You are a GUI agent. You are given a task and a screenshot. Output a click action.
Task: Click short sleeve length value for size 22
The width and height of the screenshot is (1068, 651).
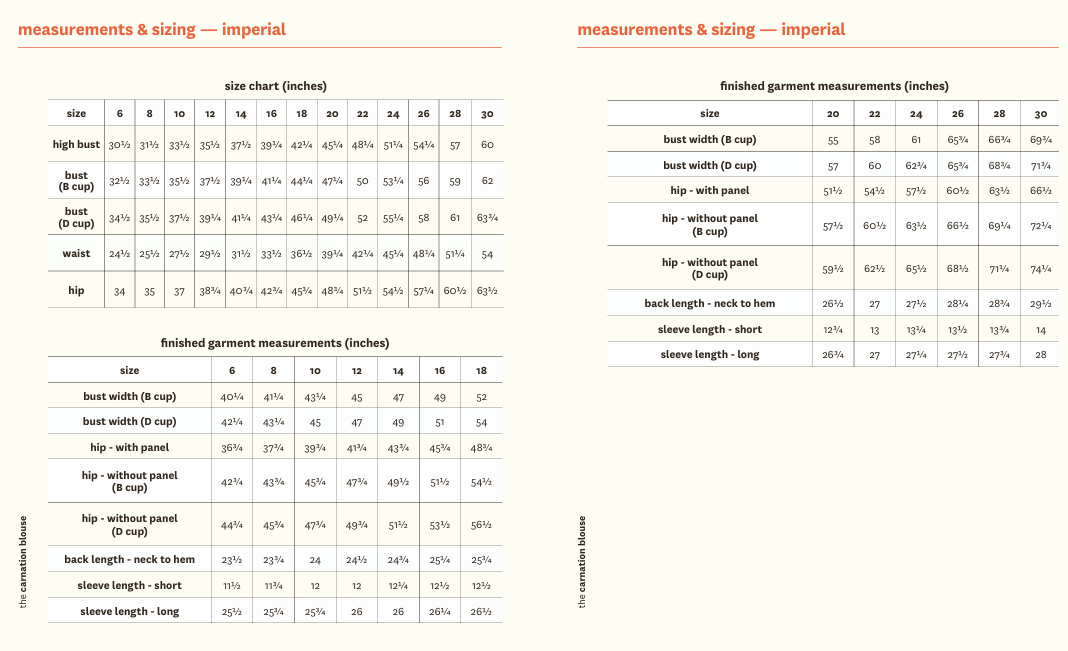(x=874, y=330)
